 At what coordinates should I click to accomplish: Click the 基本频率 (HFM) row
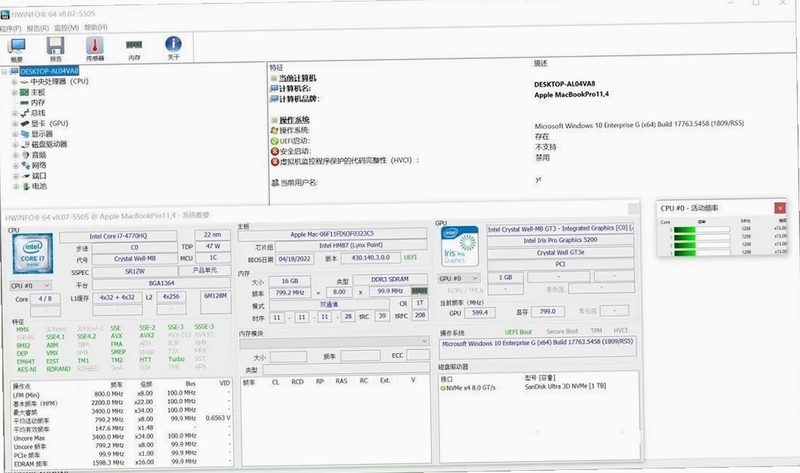click(121, 402)
